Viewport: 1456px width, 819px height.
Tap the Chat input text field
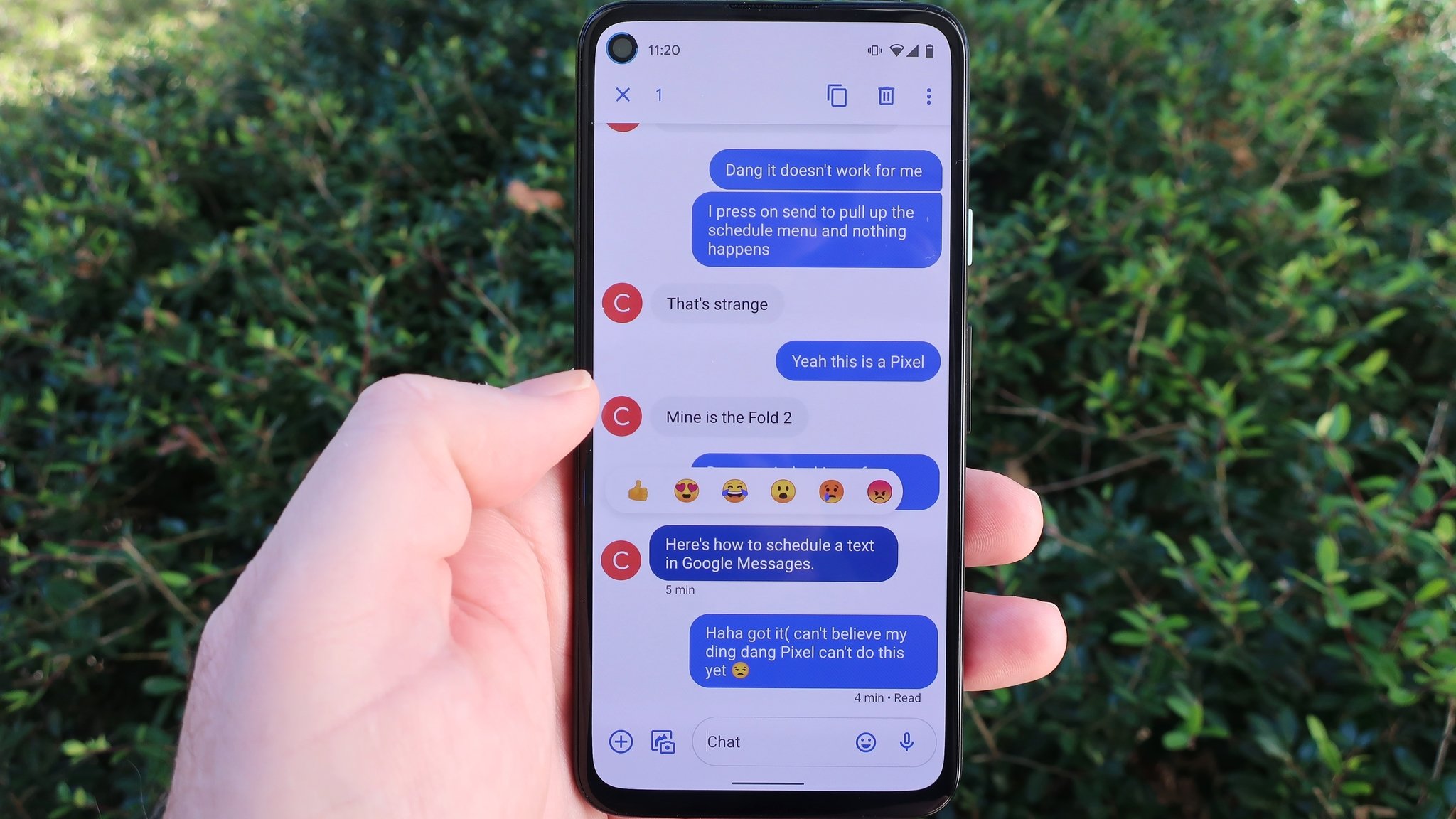(780, 741)
